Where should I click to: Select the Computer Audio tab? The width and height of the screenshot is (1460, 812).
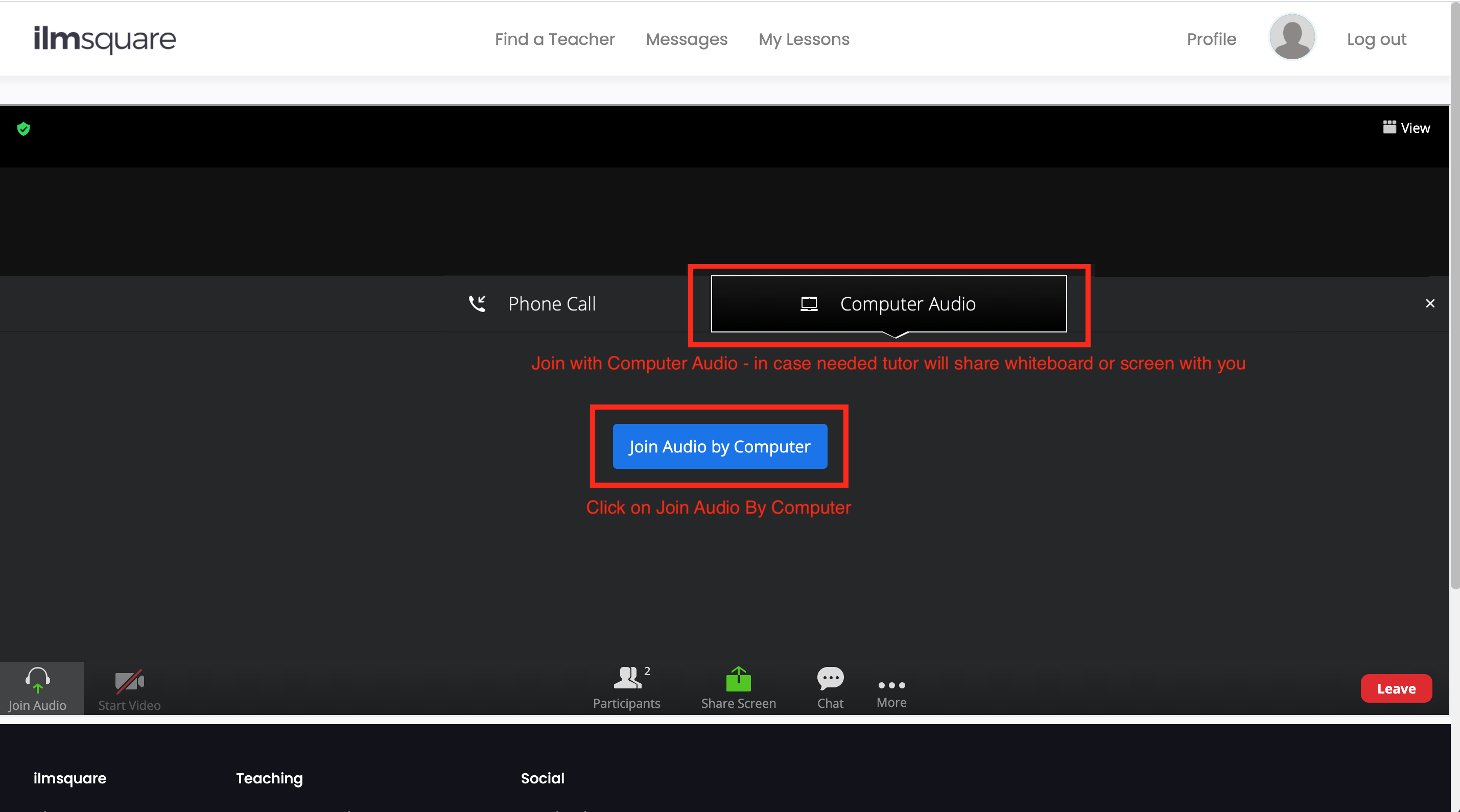pos(888,304)
